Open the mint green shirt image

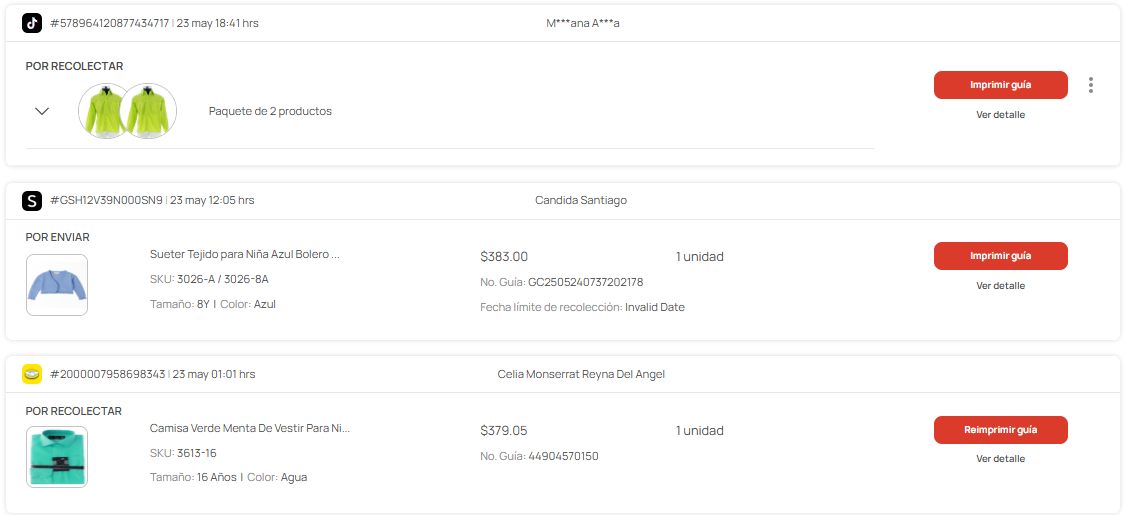pyautogui.click(x=57, y=457)
